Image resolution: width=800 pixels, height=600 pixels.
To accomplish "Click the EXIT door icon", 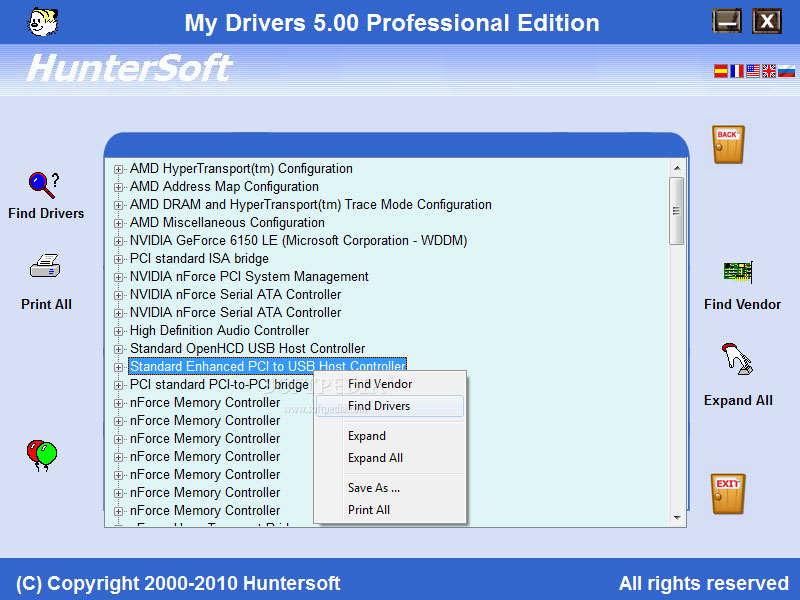I will 728,494.
